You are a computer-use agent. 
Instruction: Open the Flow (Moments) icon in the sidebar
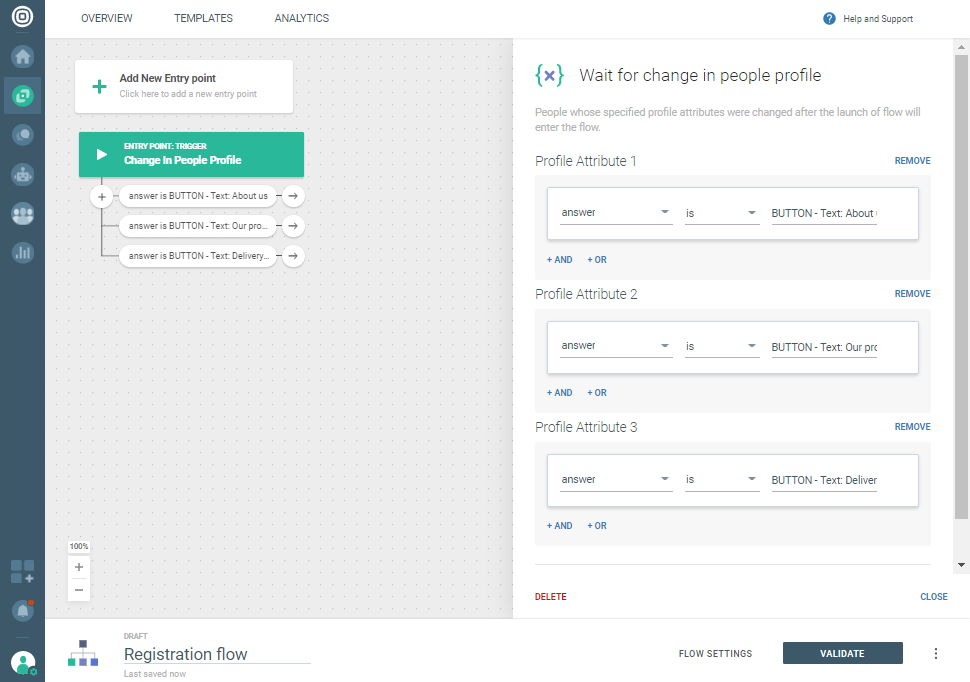(x=22, y=96)
